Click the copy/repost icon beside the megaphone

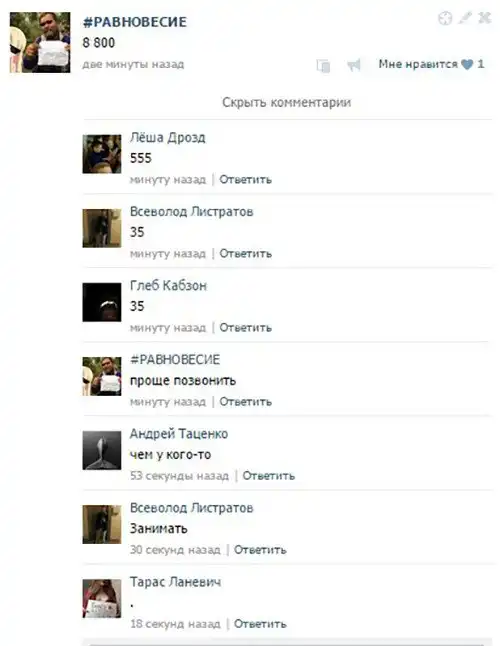point(323,66)
